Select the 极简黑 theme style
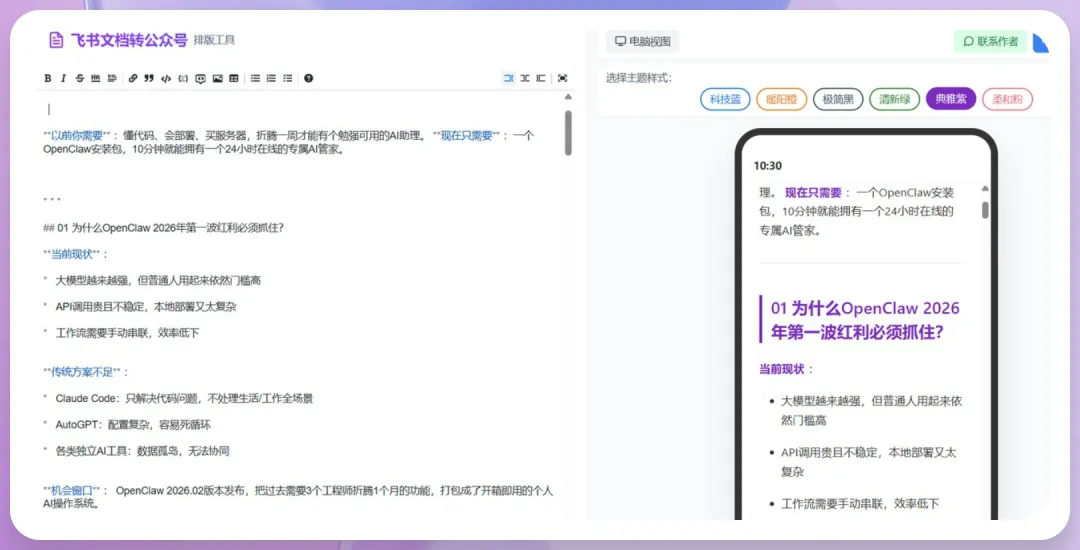Screen dimensions: 1080x550 pos(838,99)
